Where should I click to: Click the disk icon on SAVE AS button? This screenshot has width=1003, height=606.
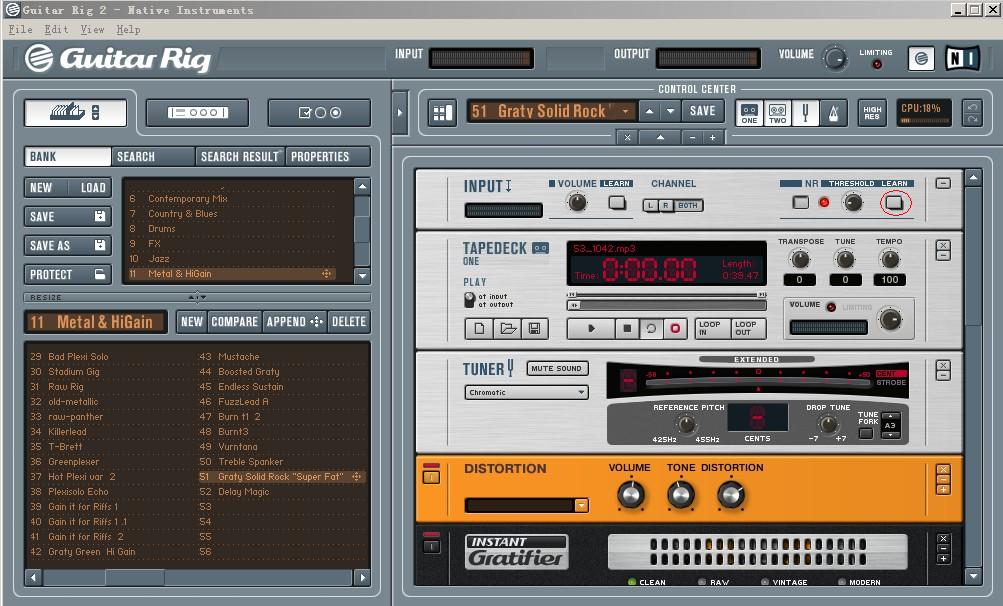coord(100,245)
